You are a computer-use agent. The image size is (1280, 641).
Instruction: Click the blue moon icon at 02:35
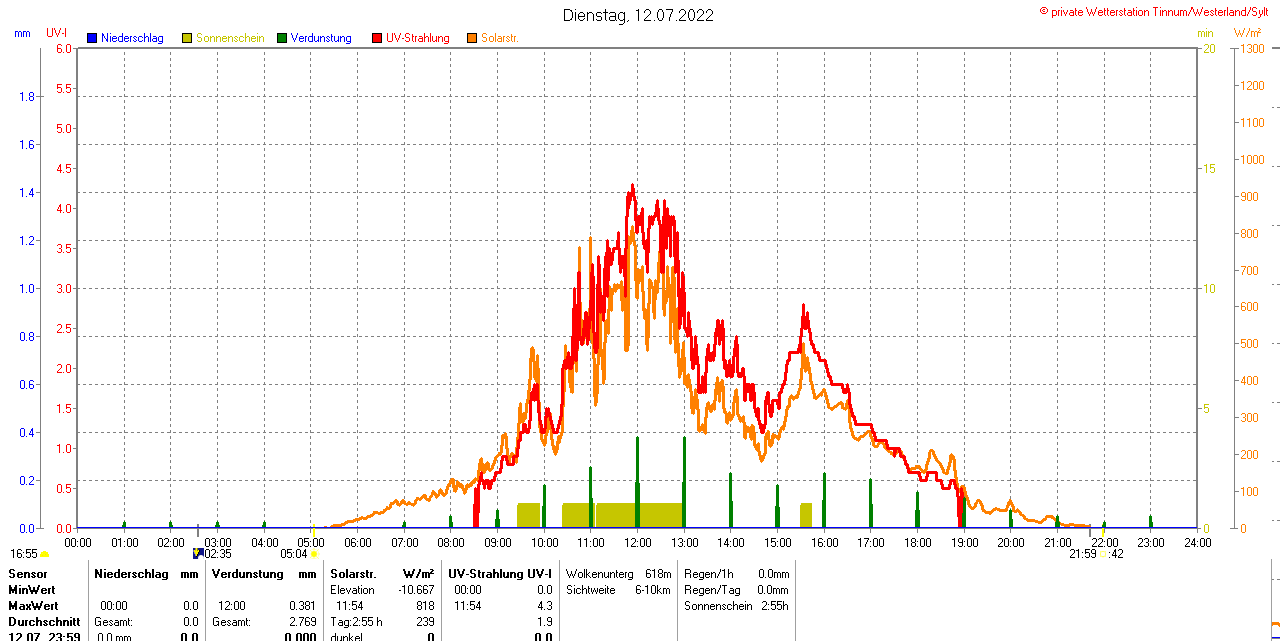[x=198, y=552]
